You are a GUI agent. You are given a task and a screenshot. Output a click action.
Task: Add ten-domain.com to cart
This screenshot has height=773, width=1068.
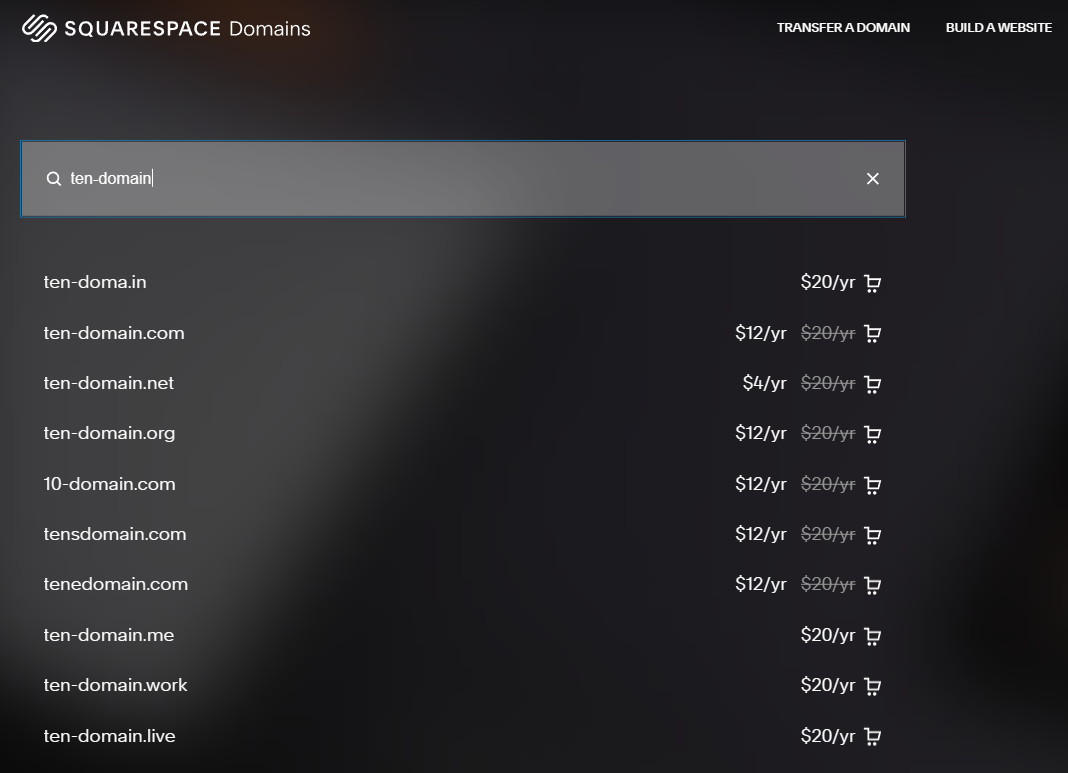pyautogui.click(x=873, y=333)
